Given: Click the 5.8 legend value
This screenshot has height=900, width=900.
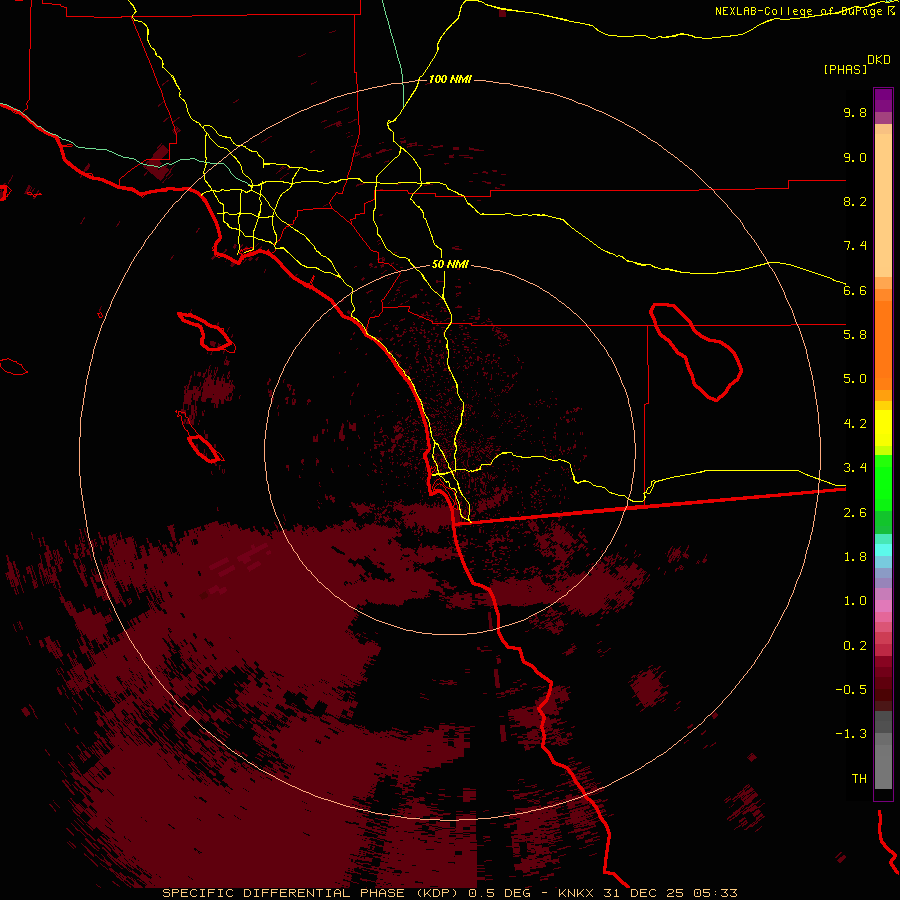Looking at the screenshot, I should point(855,335).
